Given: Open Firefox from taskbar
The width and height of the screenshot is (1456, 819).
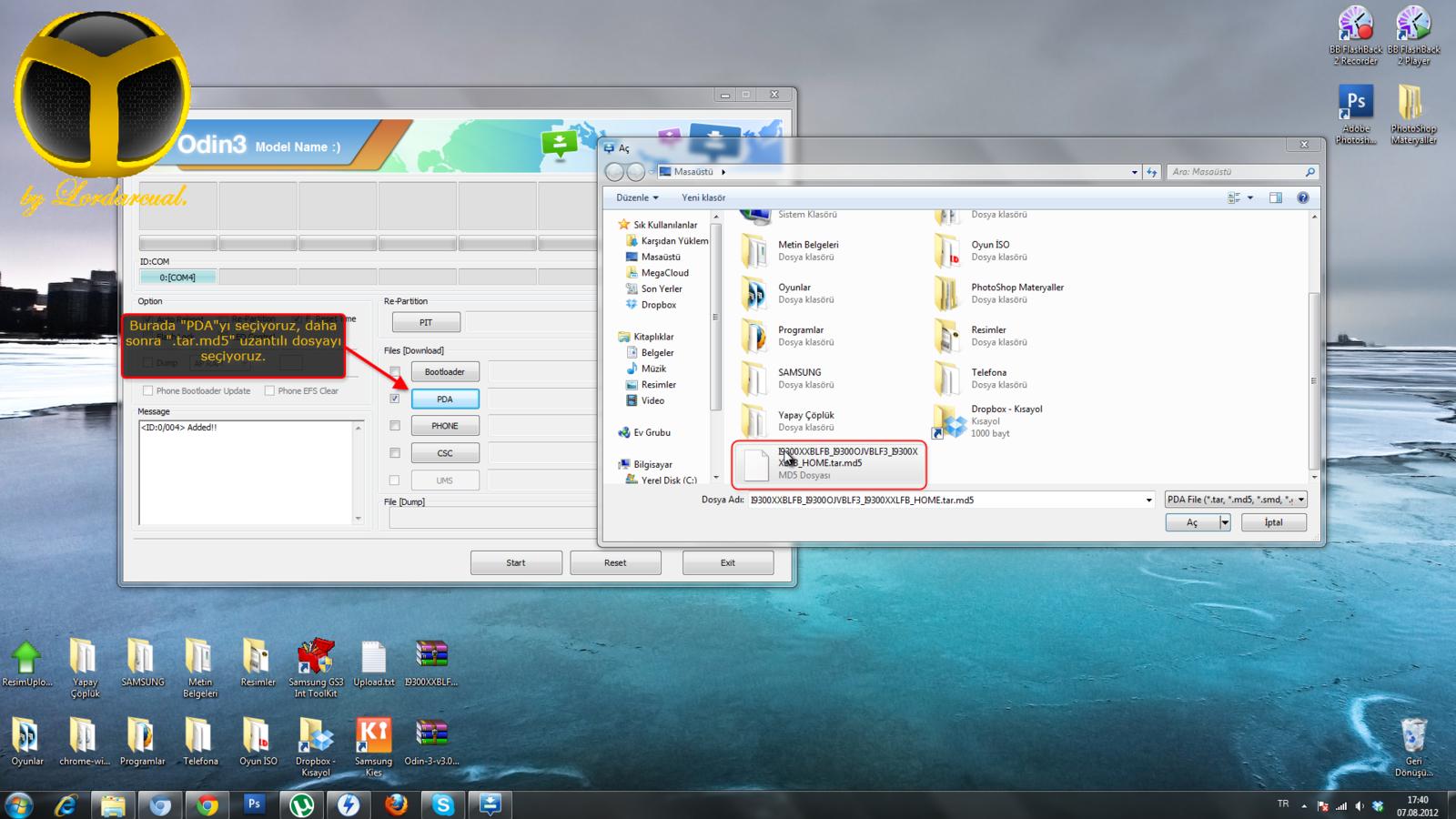Looking at the screenshot, I should (396, 805).
